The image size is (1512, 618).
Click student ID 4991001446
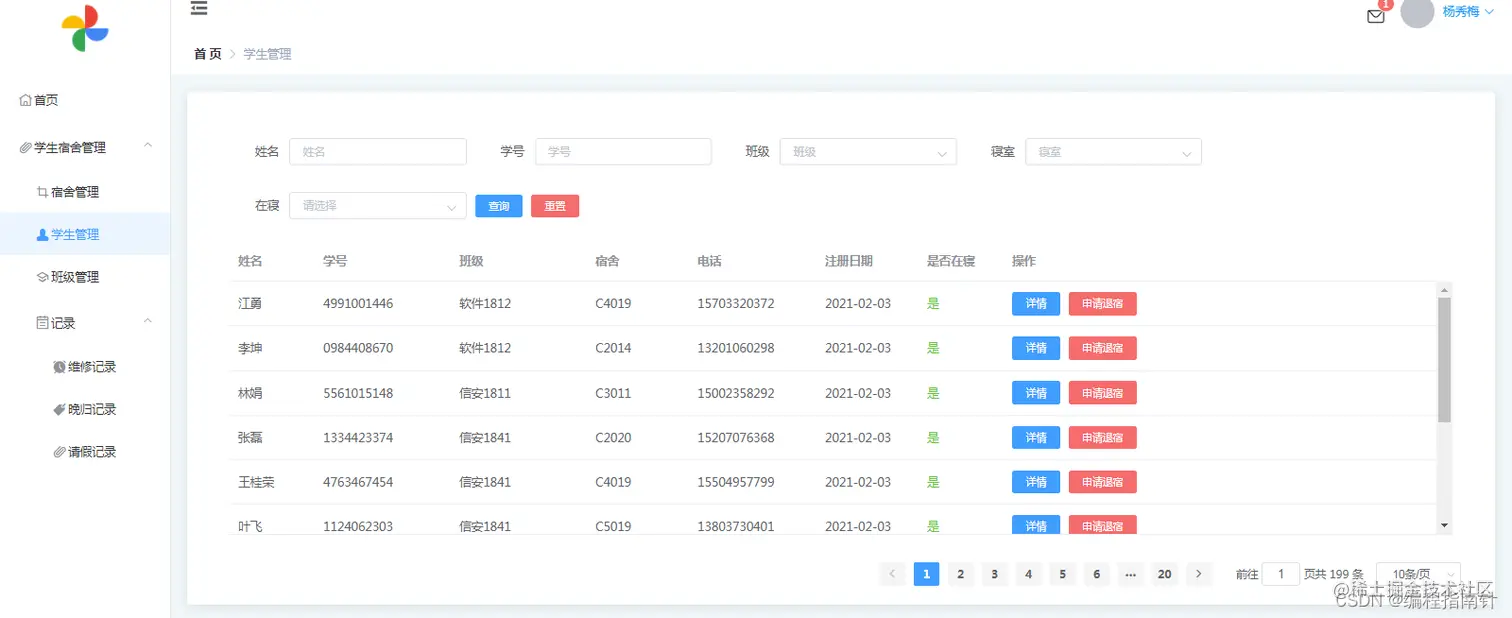coord(358,303)
